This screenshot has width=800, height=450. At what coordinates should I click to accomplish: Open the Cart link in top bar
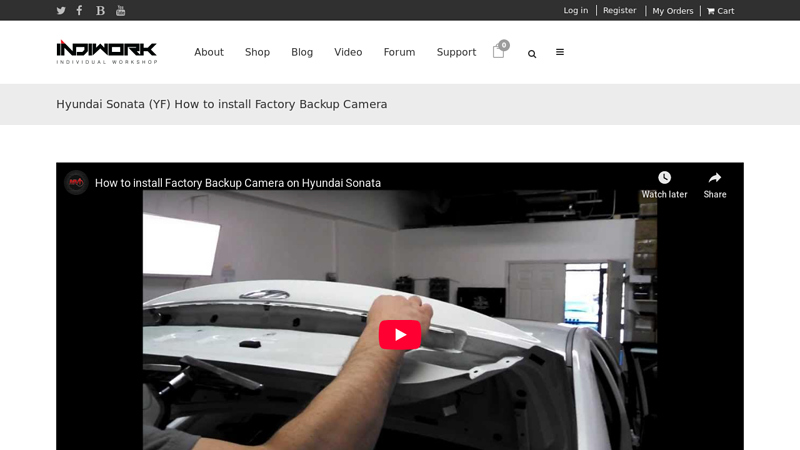tap(720, 11)
